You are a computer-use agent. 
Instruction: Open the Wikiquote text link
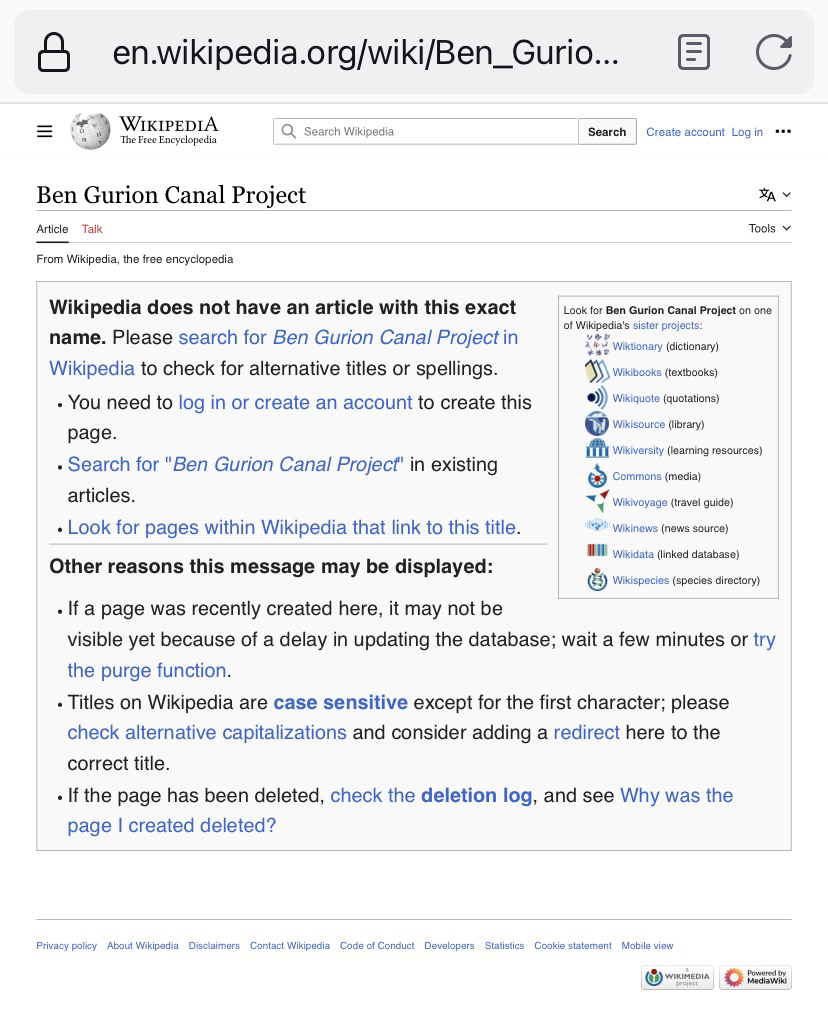pyautogui.click(x=636, y=398)
